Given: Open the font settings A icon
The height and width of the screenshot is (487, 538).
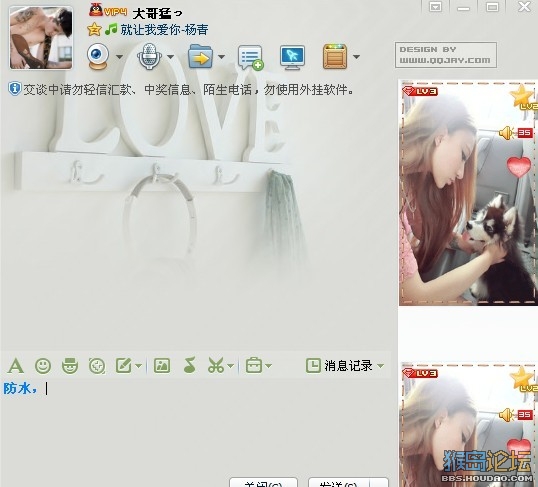Looking at the screenshot, I should pos(16,366).
